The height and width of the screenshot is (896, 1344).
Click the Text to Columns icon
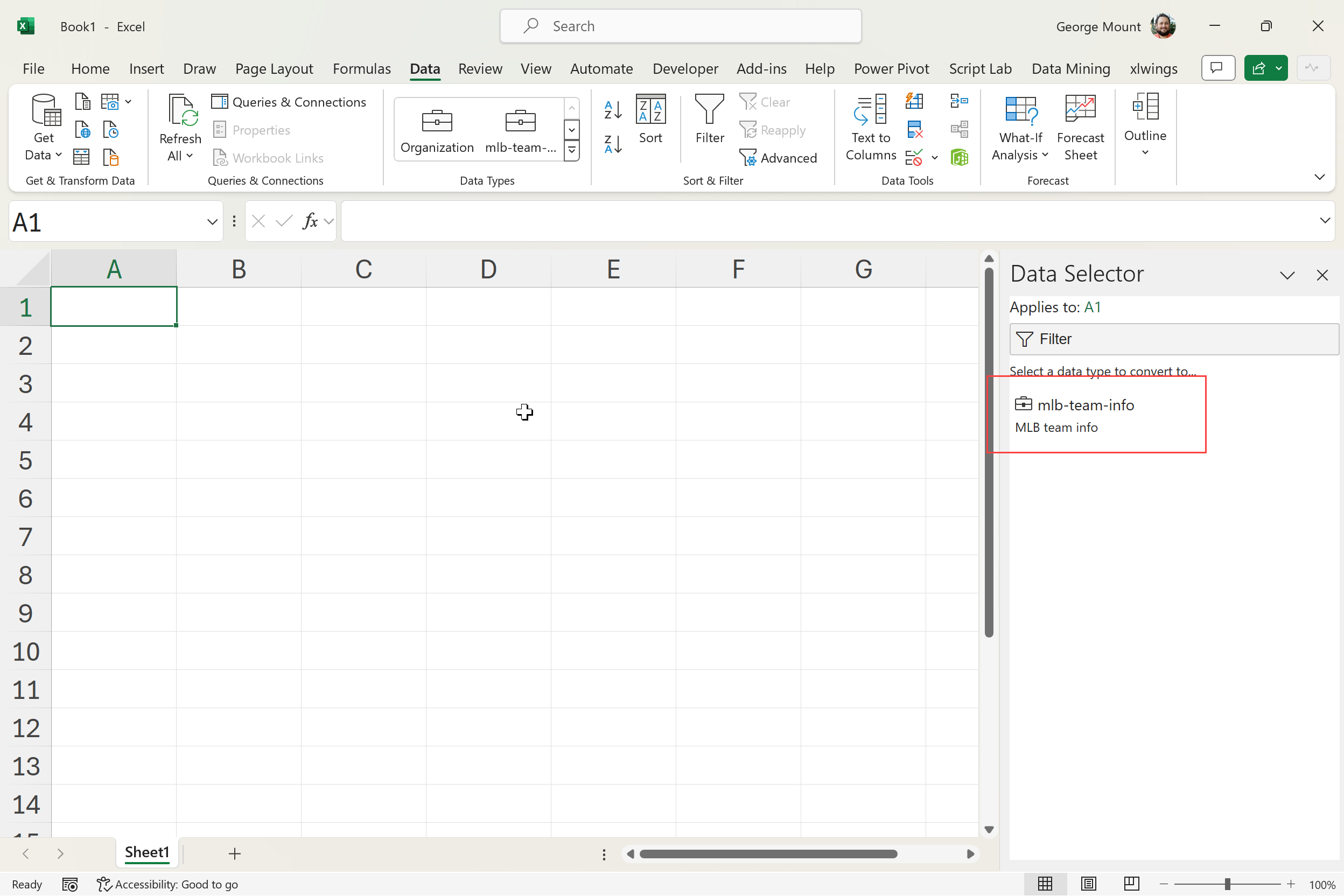[870, 127]
